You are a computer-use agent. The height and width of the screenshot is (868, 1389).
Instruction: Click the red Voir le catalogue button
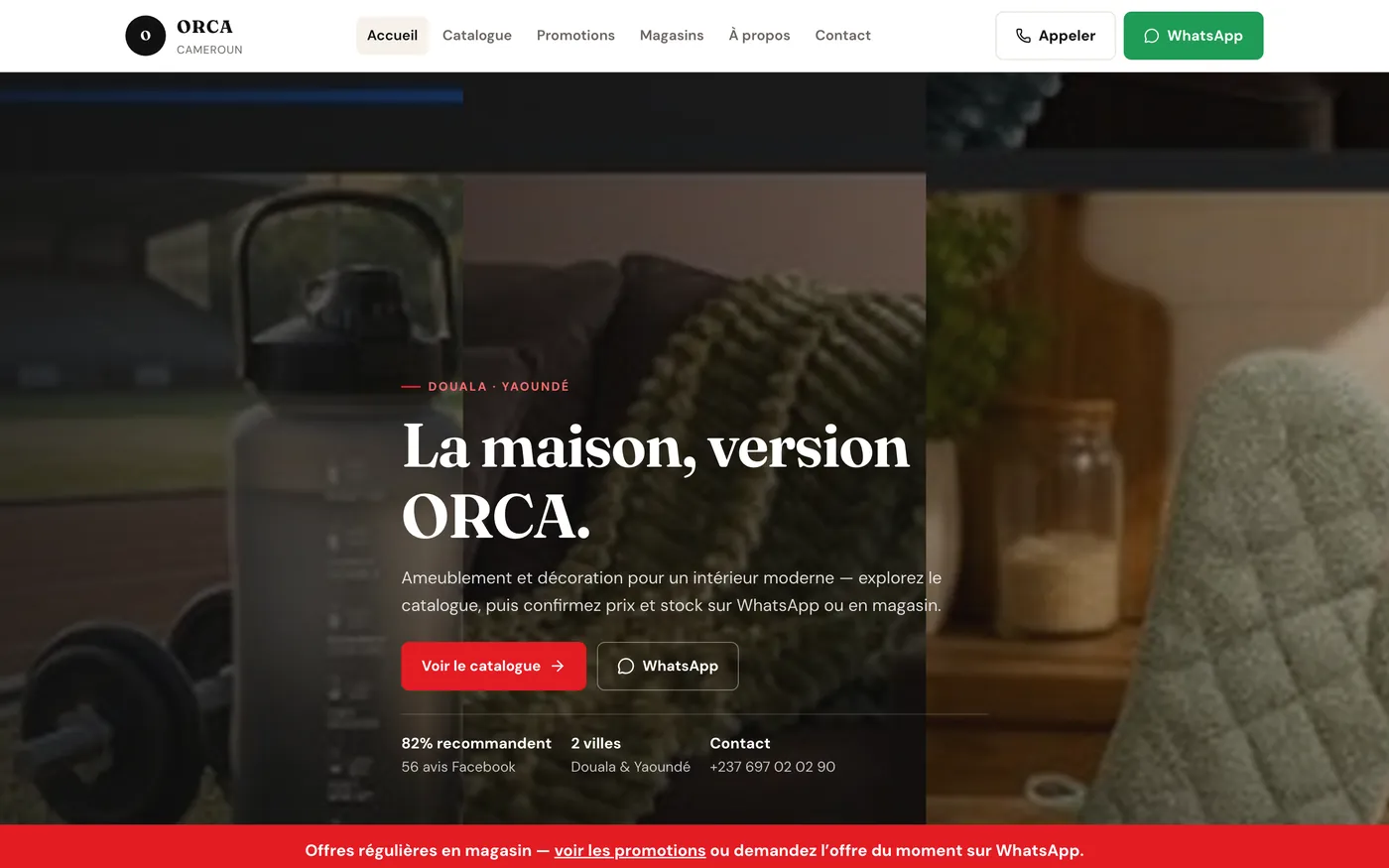493,666
